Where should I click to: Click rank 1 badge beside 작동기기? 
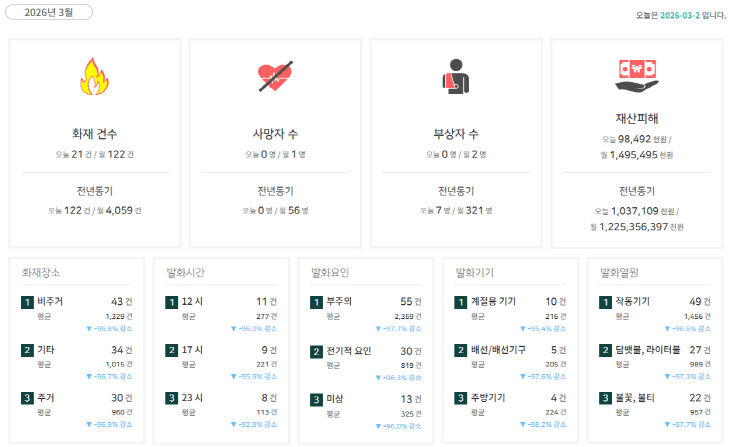[605, 301]
